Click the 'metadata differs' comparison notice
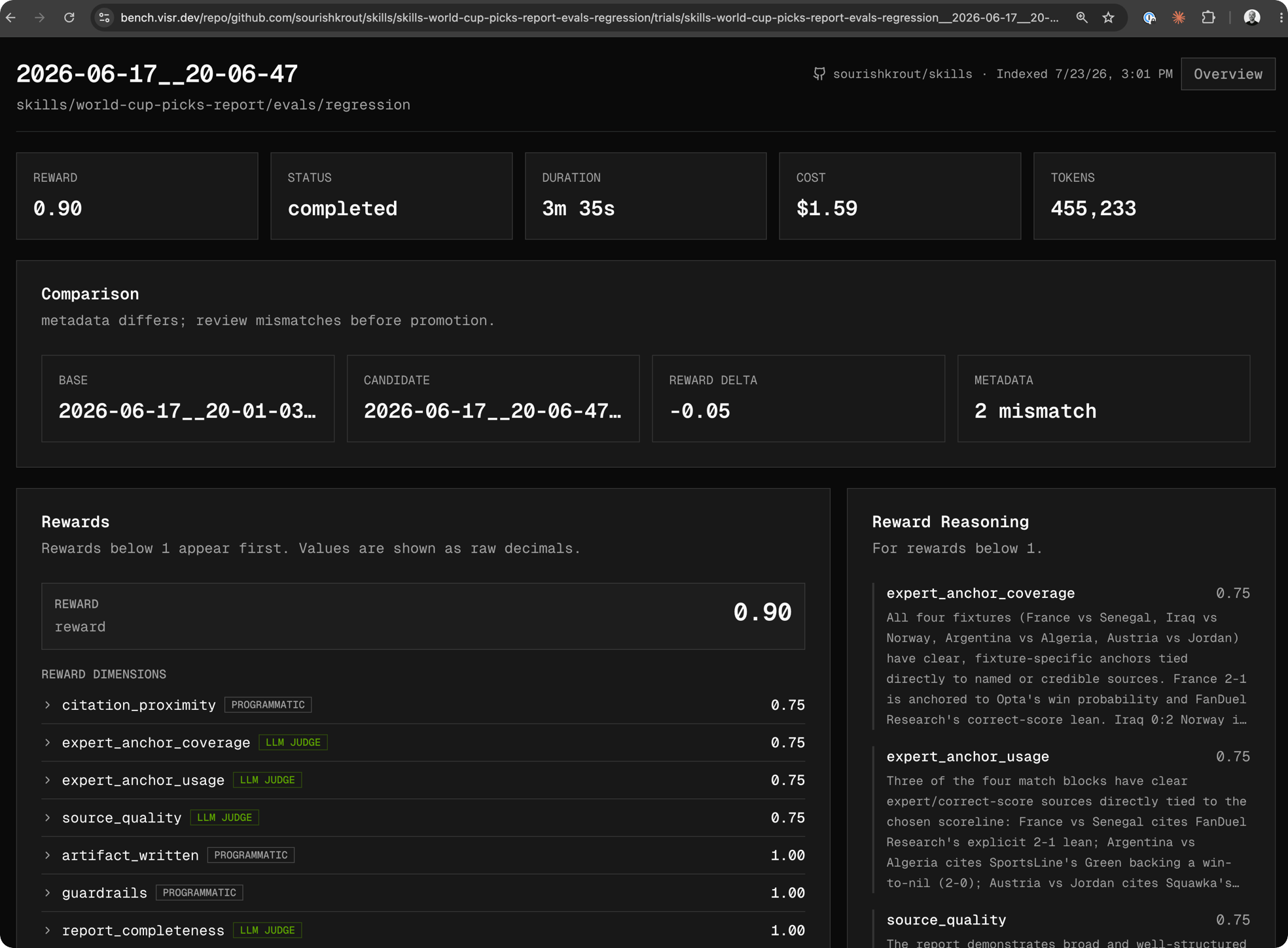This screenshot has height=948, width=1288. click(268, 321)
